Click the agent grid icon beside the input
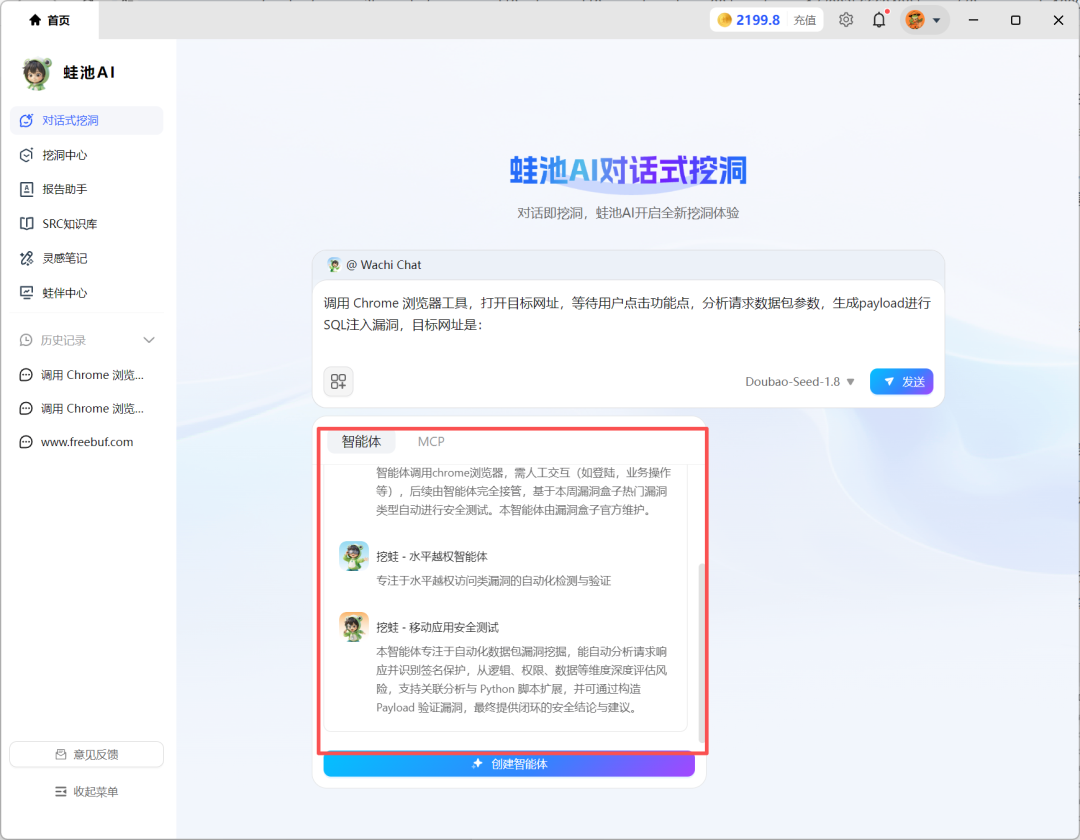 (x=337, y=381)
